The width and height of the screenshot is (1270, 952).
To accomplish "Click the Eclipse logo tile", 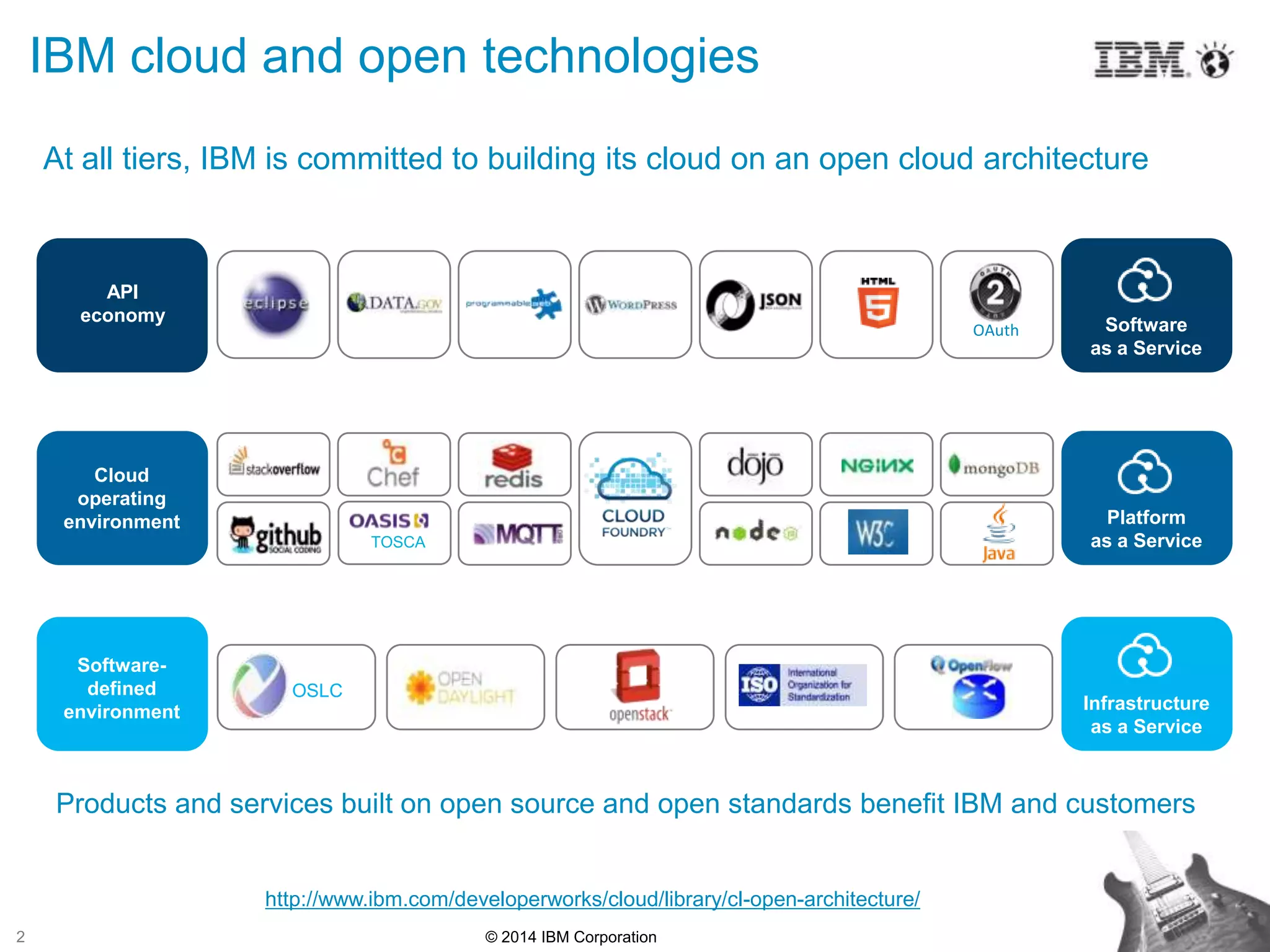I will coord(273,304).
